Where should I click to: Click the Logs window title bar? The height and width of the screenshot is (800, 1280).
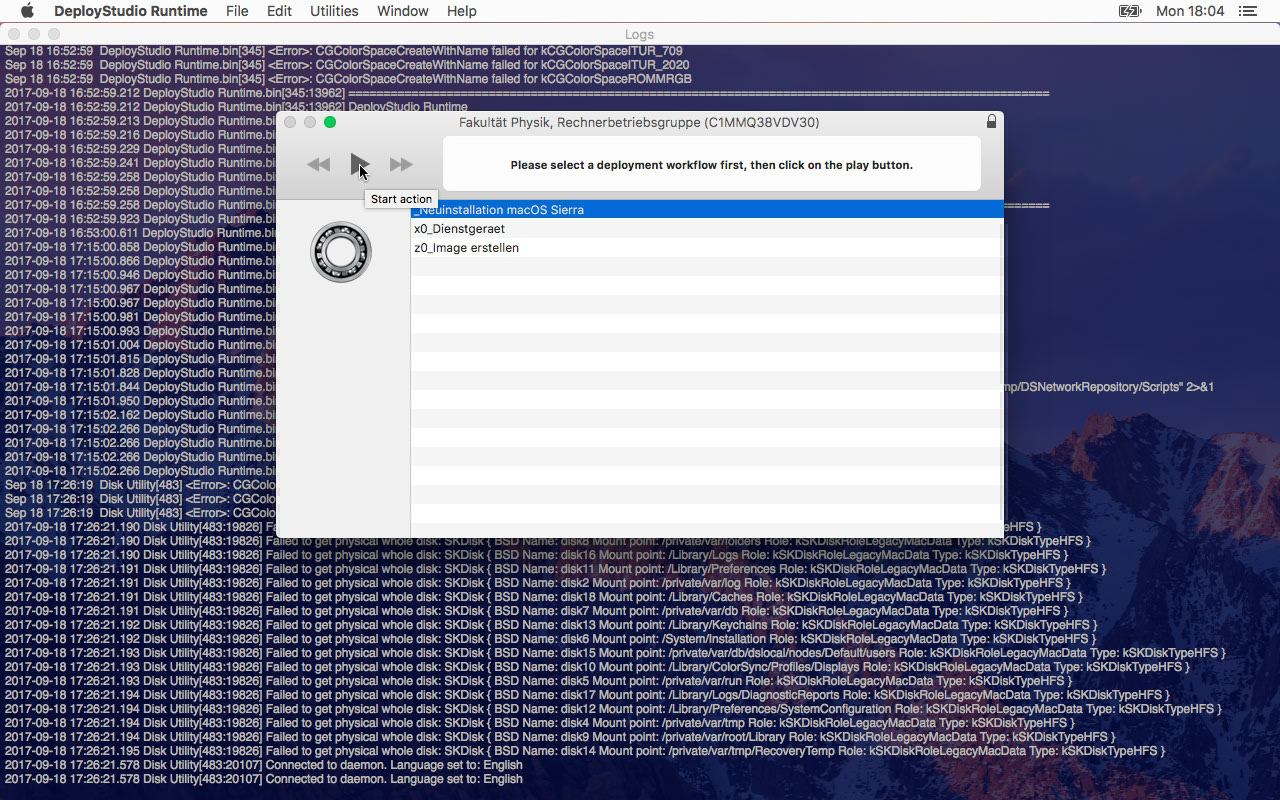(x=640, y=34)
